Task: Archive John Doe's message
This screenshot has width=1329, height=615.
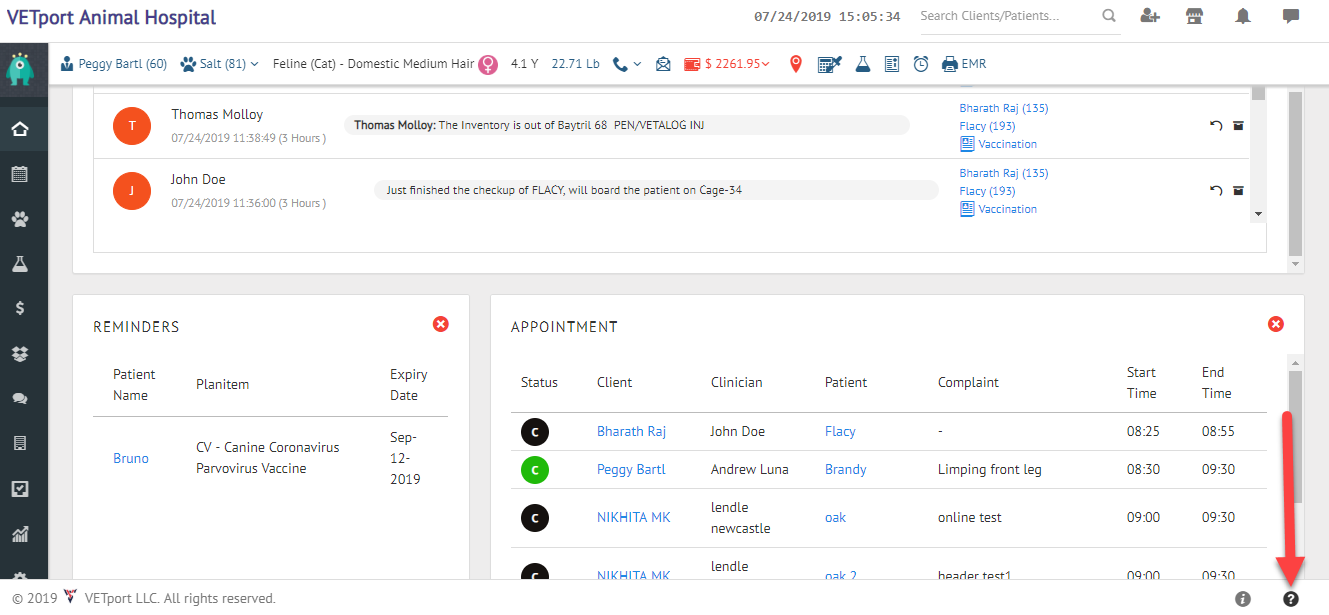Action: click(1238, 191)
